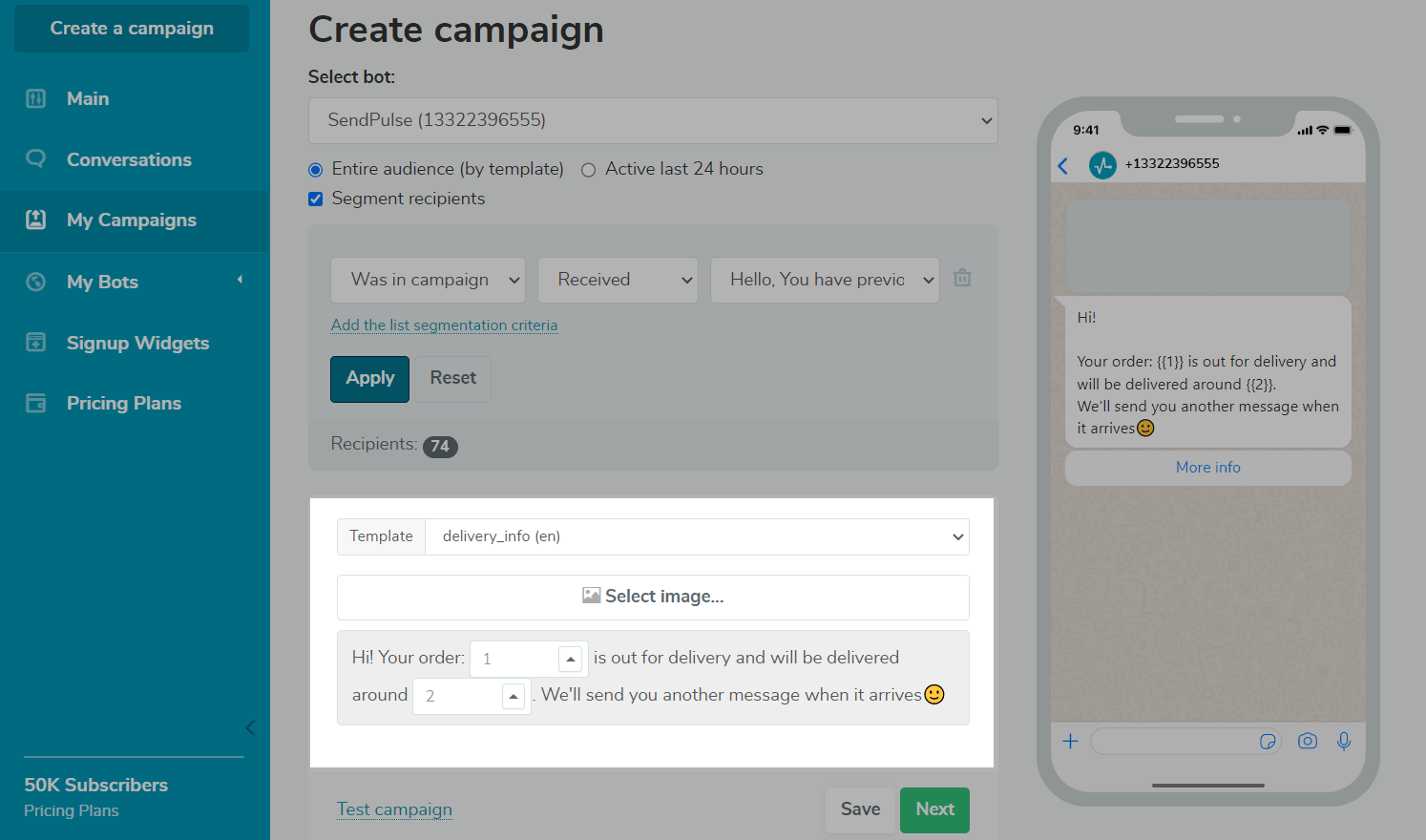
Task: Click the Select image area
Action: (x=653, y=597)
